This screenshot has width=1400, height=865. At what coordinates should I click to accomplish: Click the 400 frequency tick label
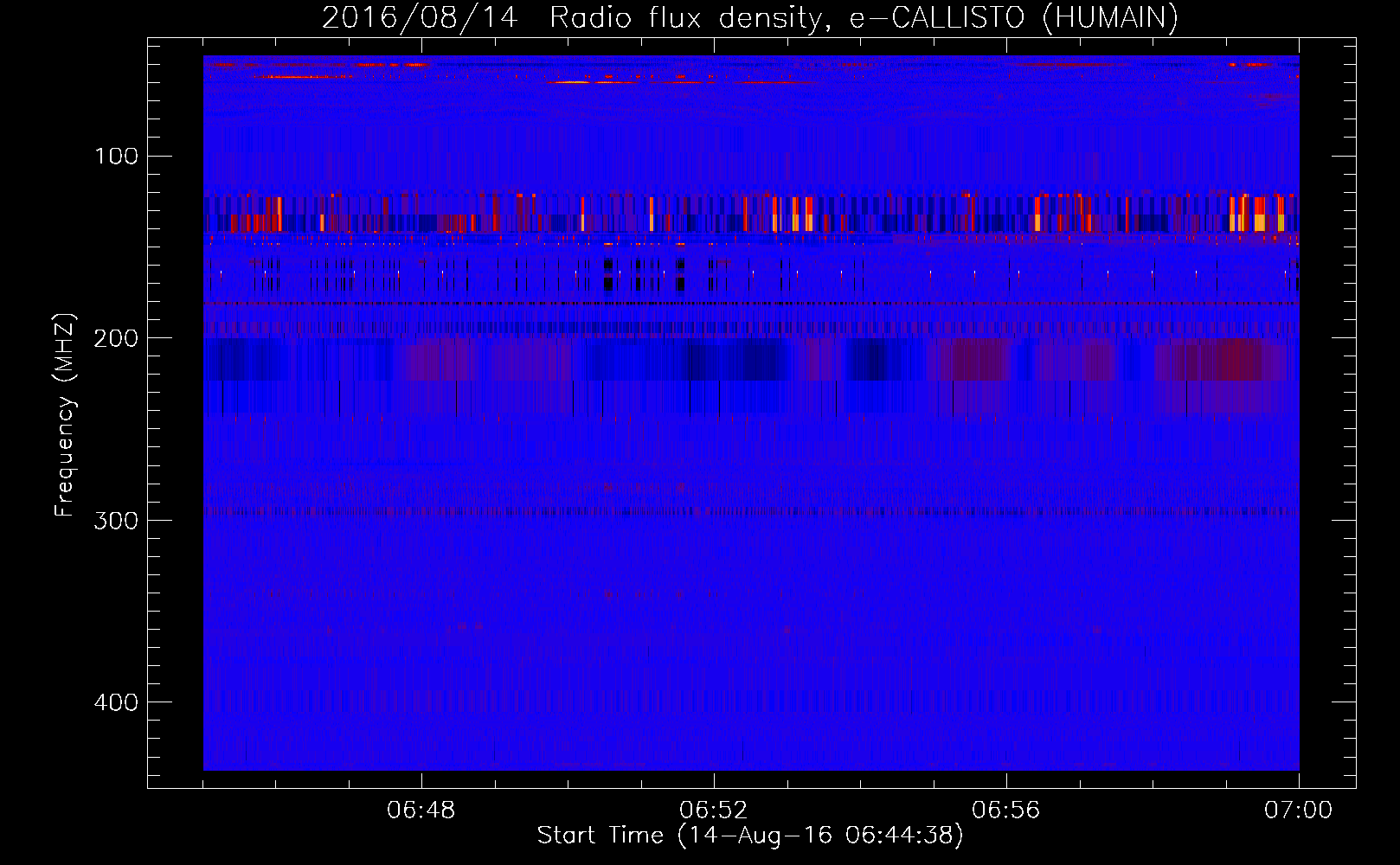coord(117,702)
